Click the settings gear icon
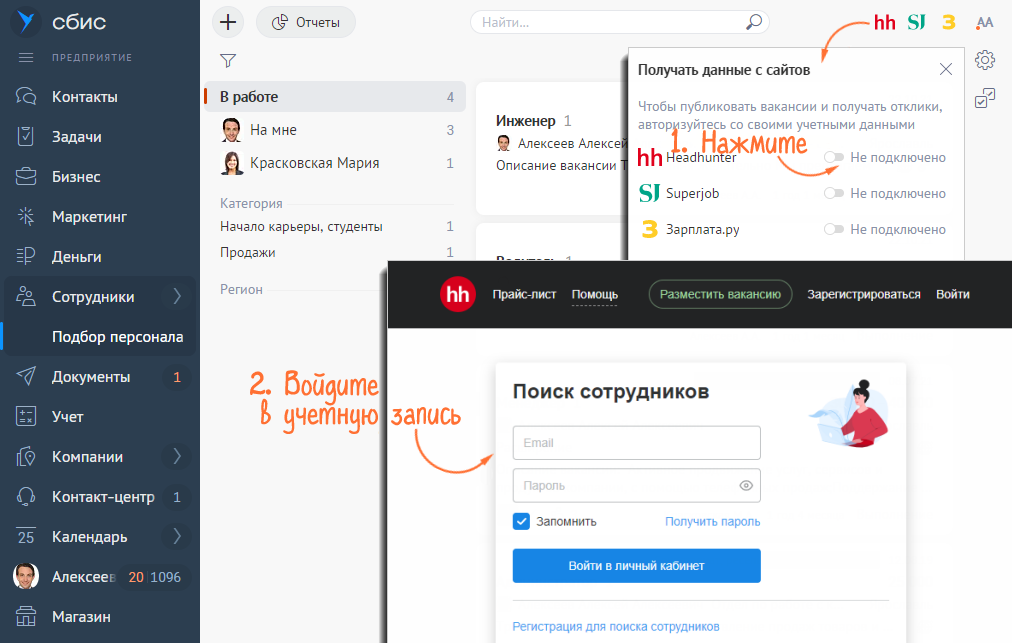1012x643 pixels. point(985,60)
